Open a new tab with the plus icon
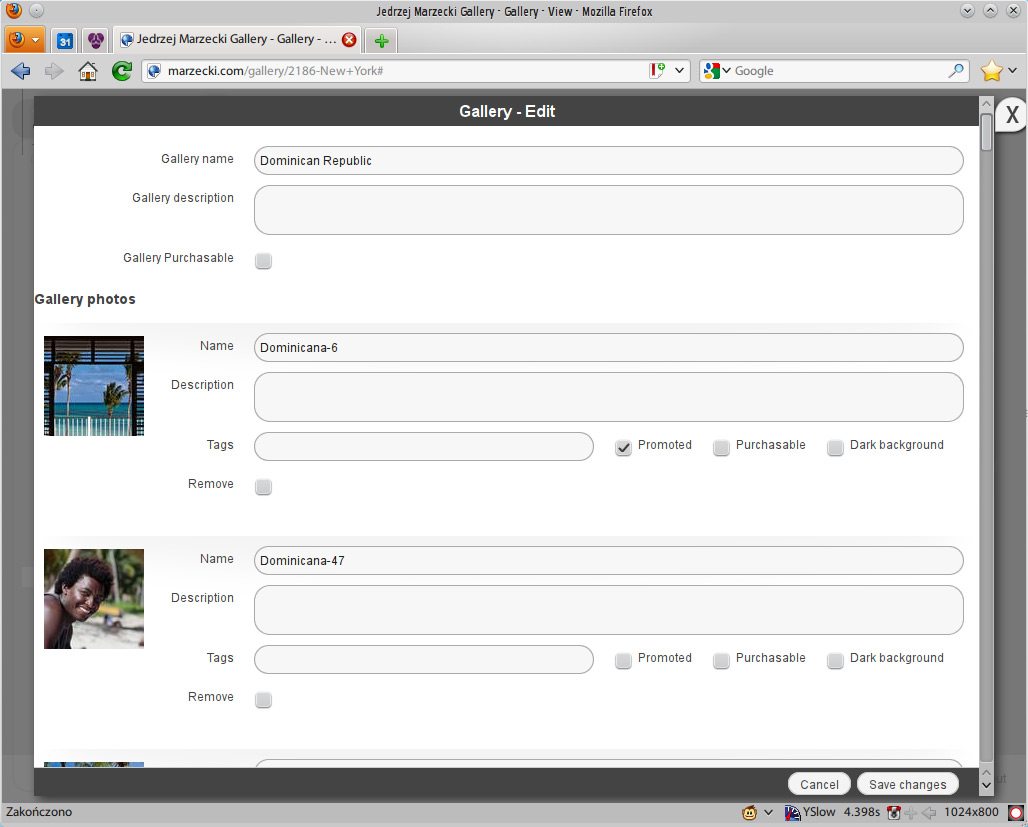 381,41
